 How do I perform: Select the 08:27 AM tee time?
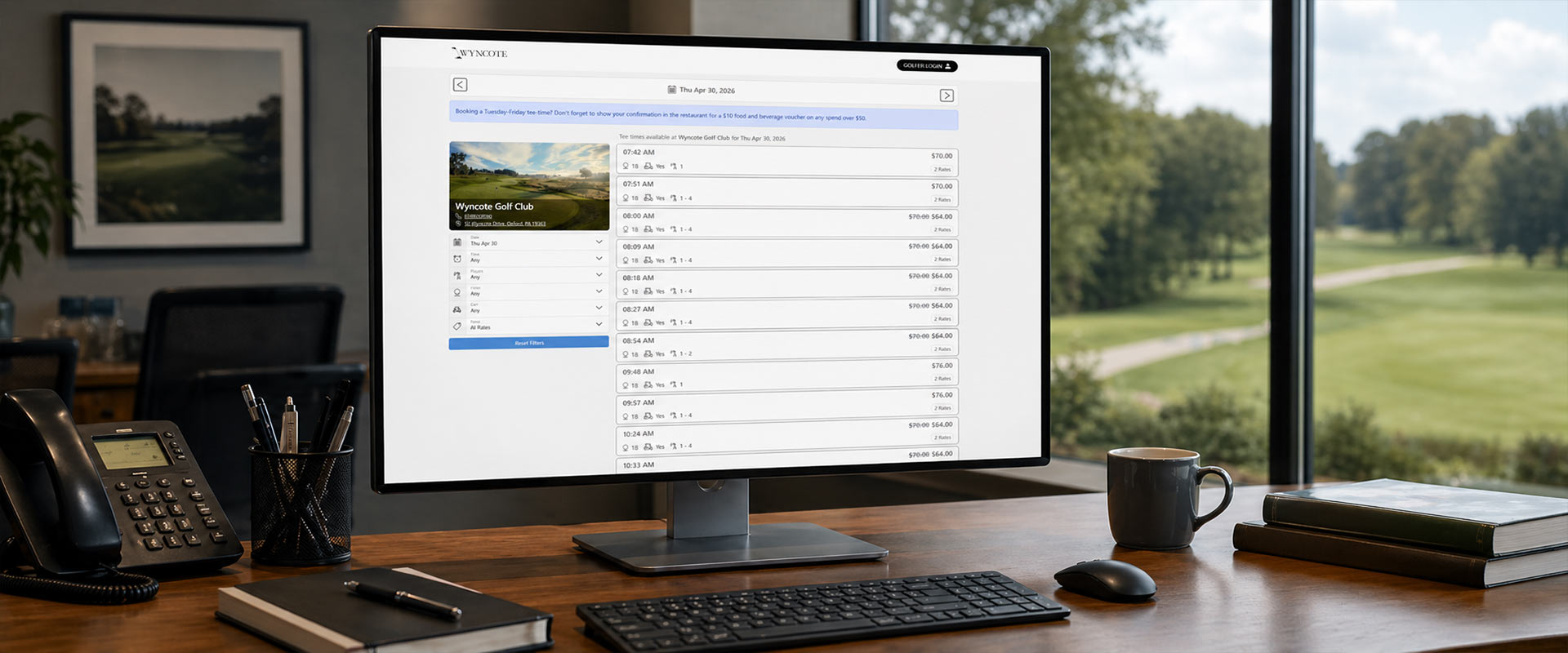coord(787,313)
